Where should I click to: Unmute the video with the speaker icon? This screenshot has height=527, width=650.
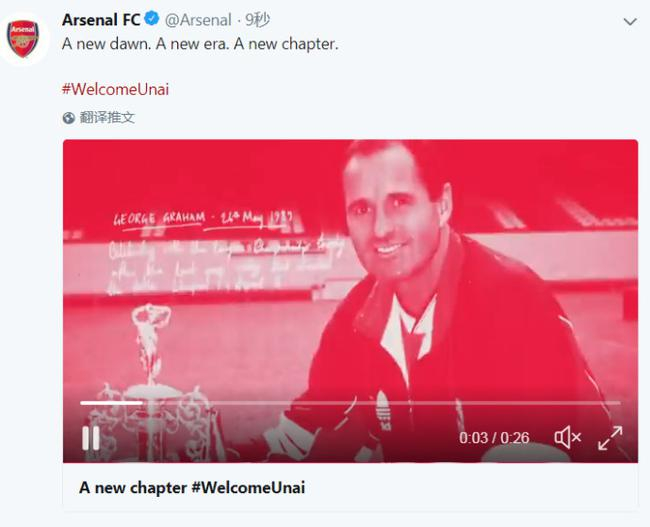[x=567, y=438]
